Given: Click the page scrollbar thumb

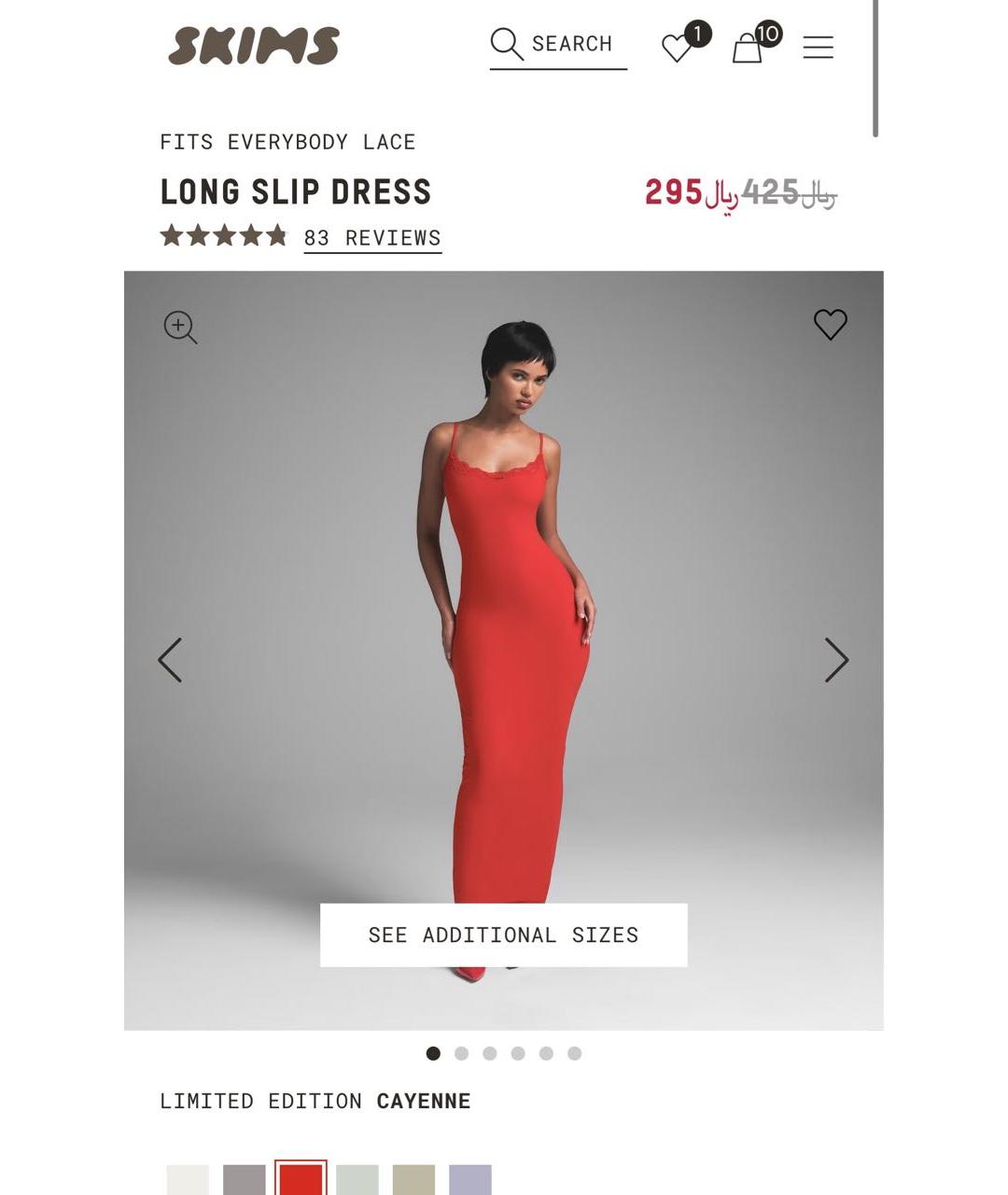Looking at the screenshot, I should click(875, 68).
